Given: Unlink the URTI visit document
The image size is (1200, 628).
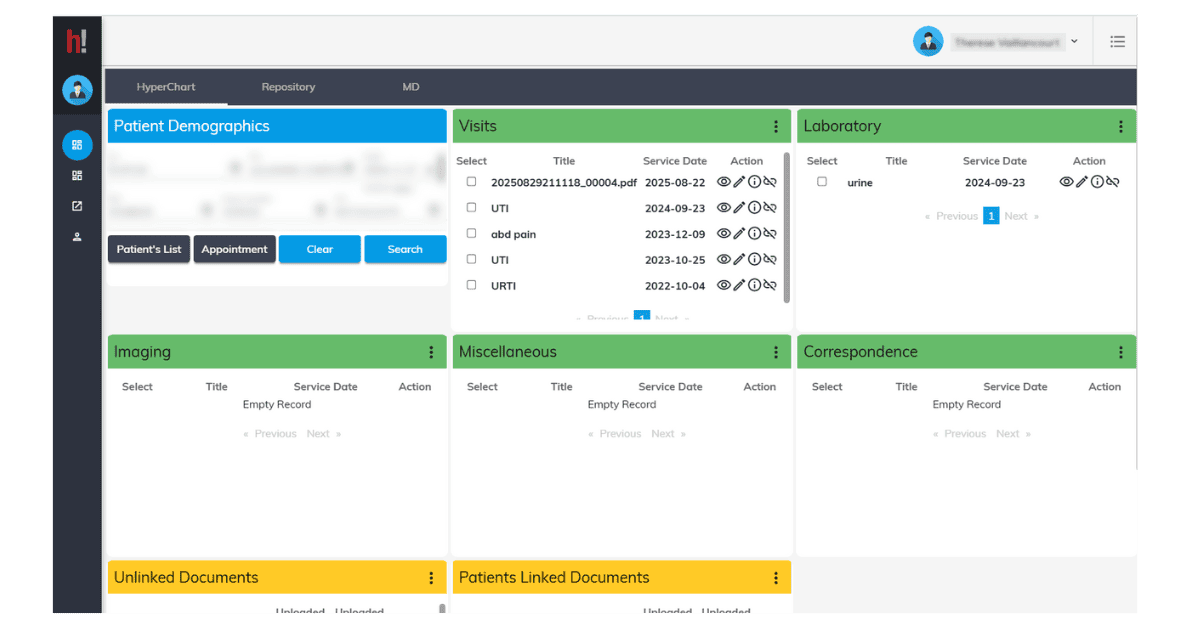Looking at the screenshot, I should point(770,286).
